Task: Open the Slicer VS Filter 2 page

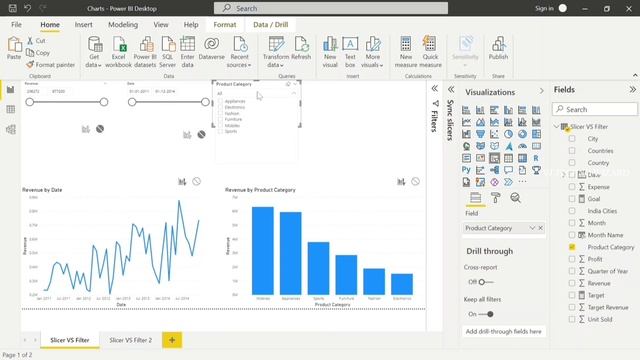Action: click(130, 340)
